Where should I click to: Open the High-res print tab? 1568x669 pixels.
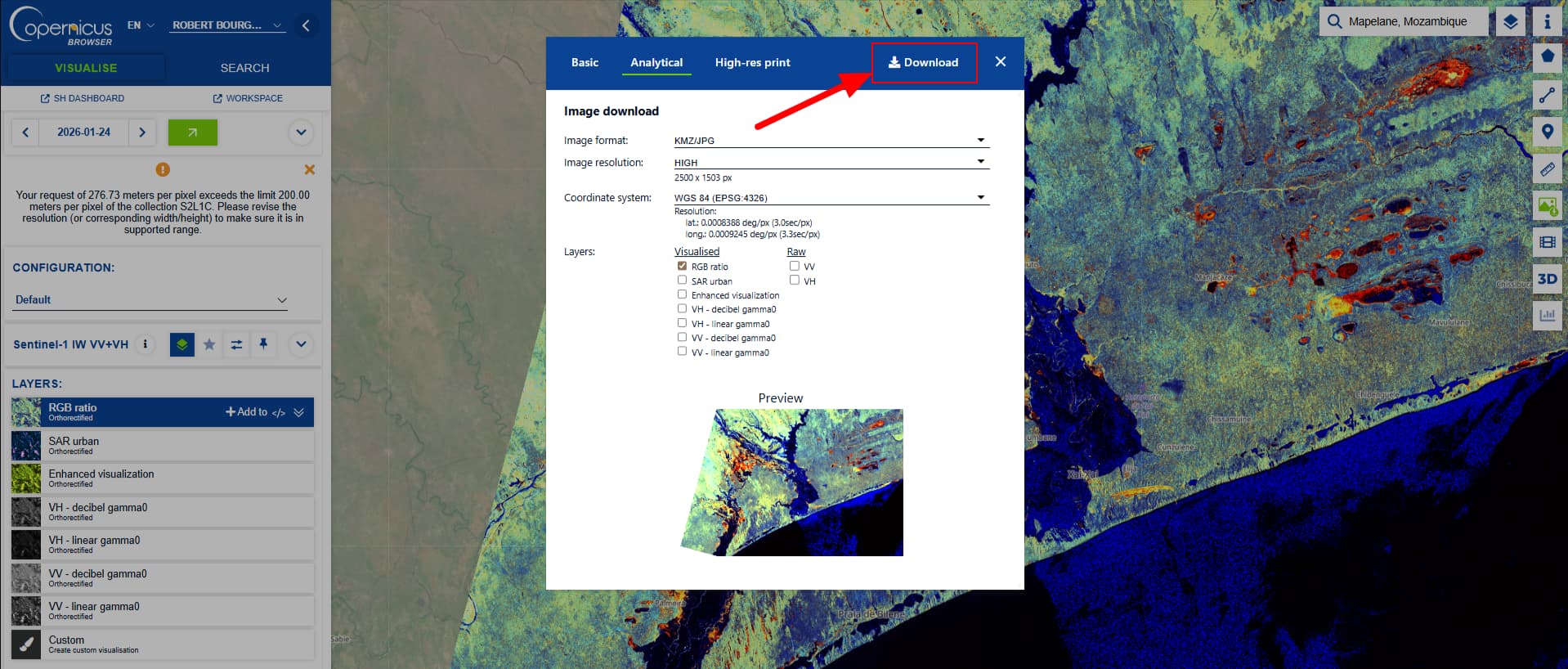(x=752, y=63)
